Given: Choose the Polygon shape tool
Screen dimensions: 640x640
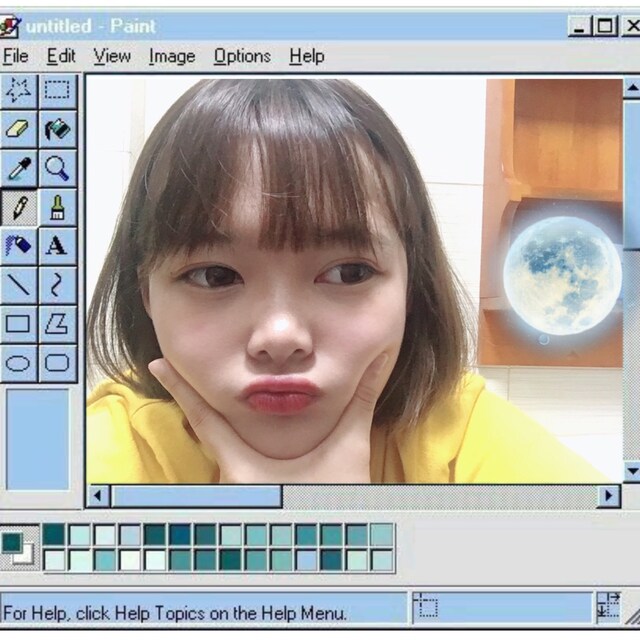Looking at the screenshot, I should point(57,323).
